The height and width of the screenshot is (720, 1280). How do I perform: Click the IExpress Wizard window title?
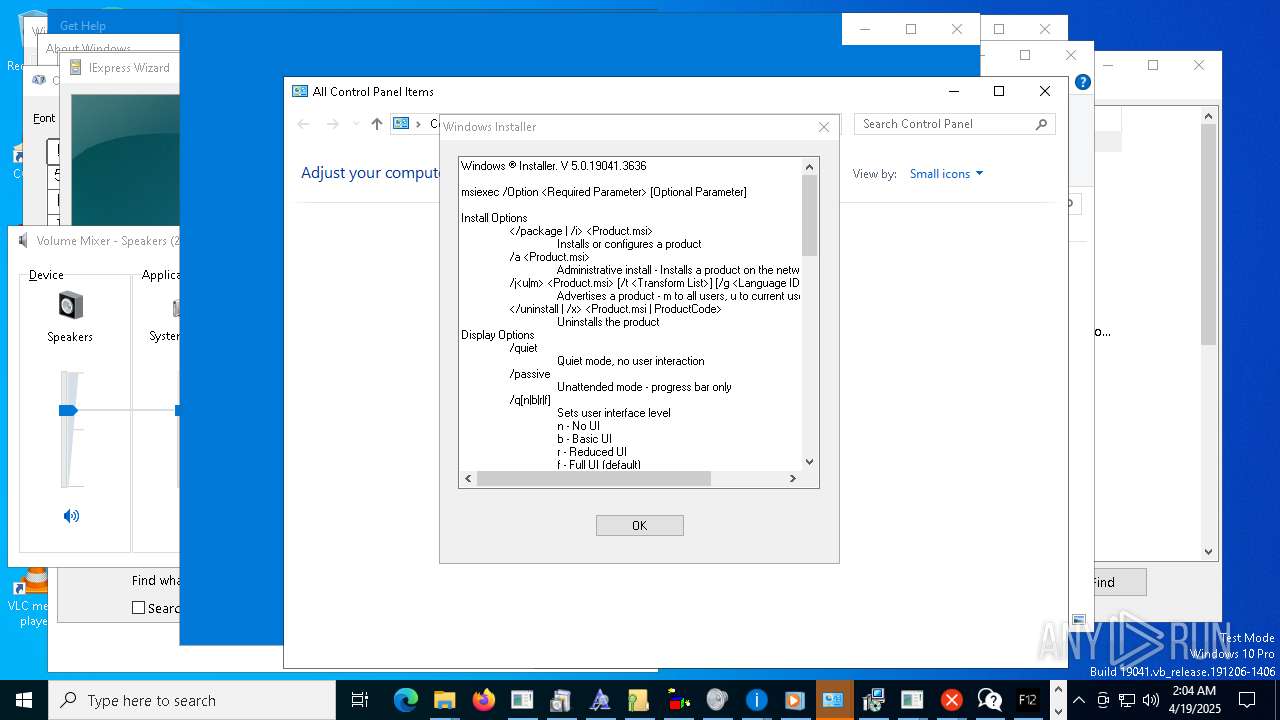coord(129,68)
